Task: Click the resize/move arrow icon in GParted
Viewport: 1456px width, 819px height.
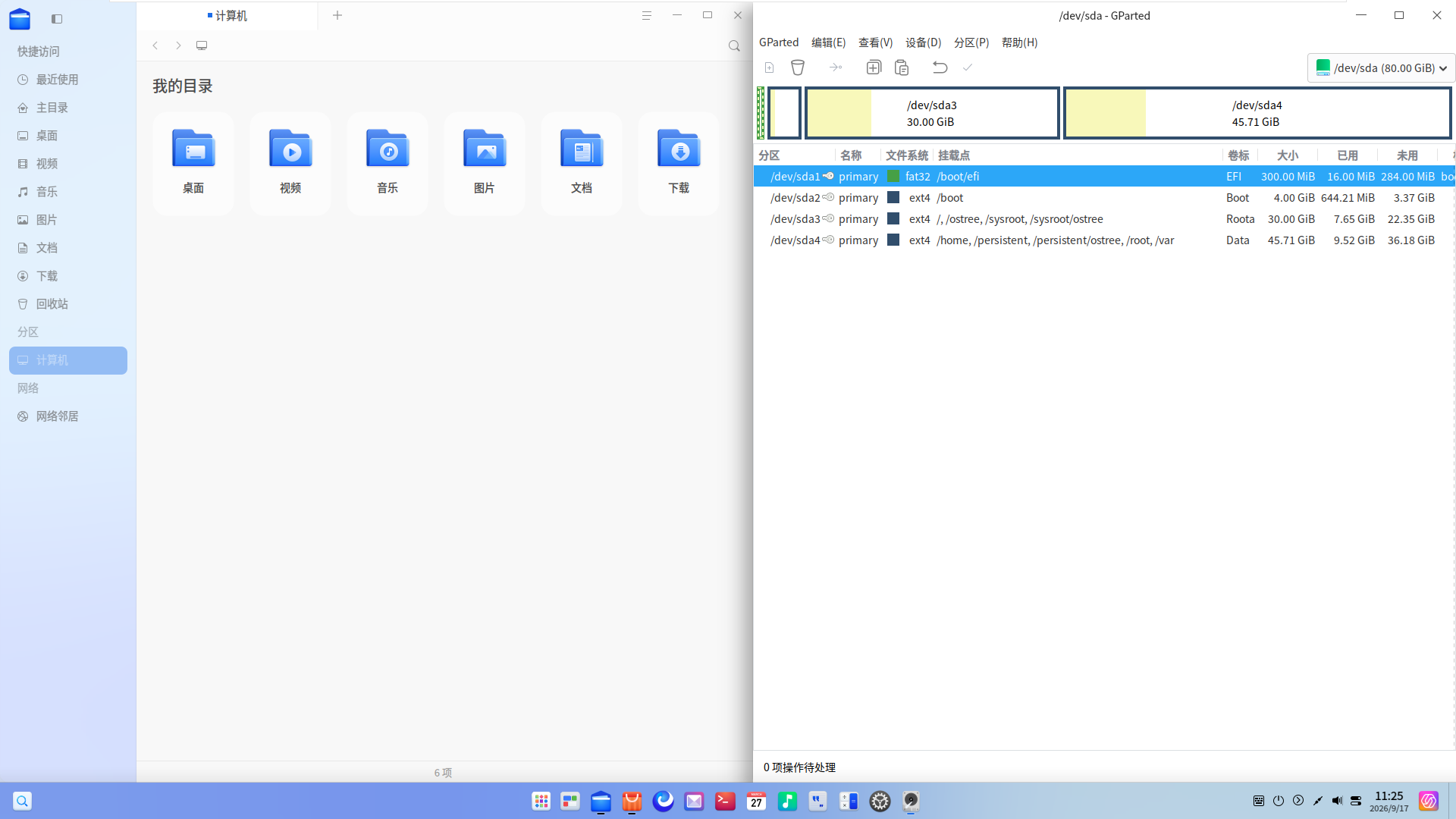Action: click(836, 67)
